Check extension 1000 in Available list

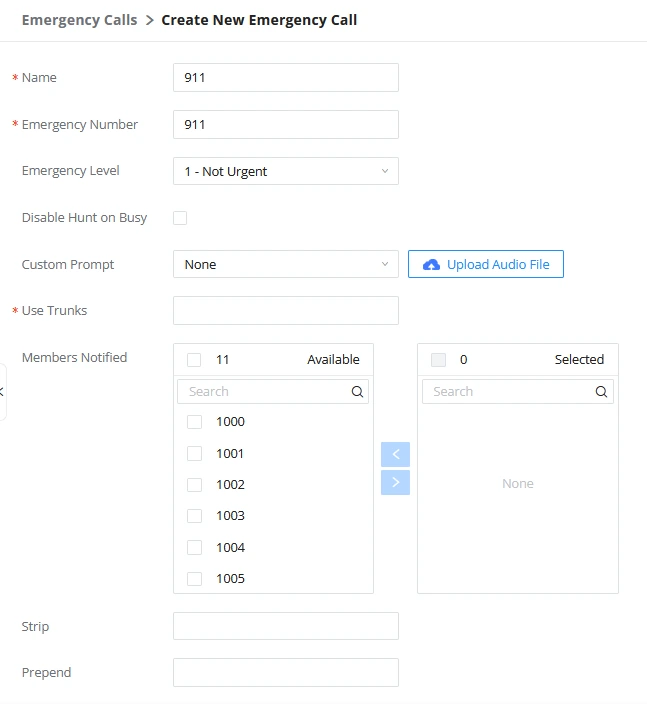tap(194, 422)
